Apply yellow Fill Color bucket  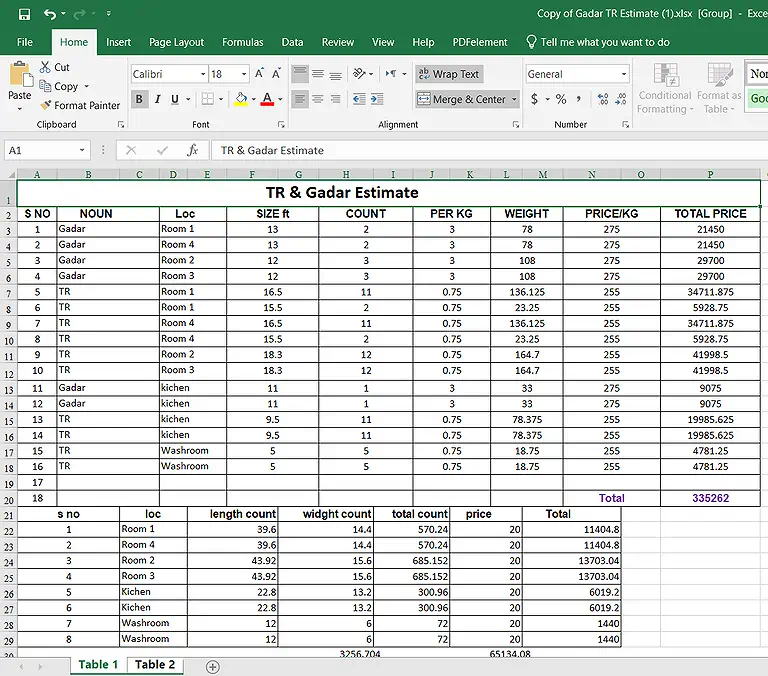241,99
